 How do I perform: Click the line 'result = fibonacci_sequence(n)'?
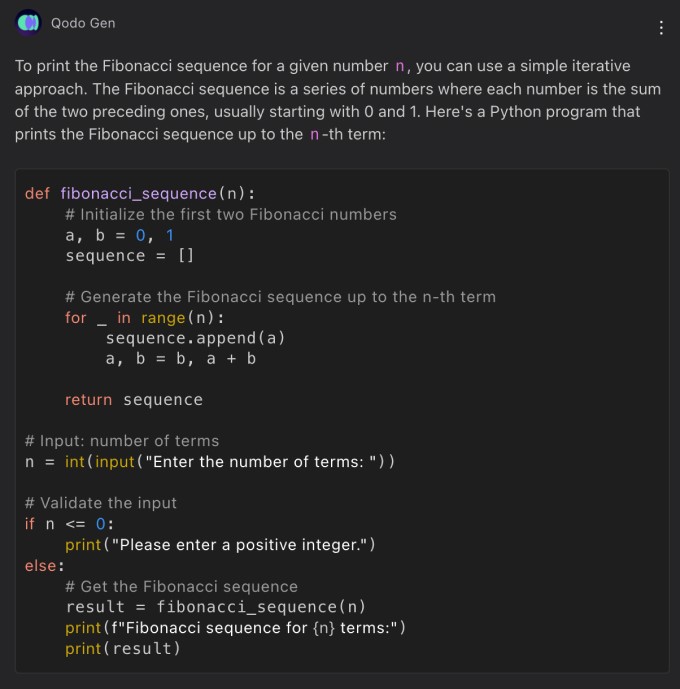pyautogui.click(x=216, y=607)
